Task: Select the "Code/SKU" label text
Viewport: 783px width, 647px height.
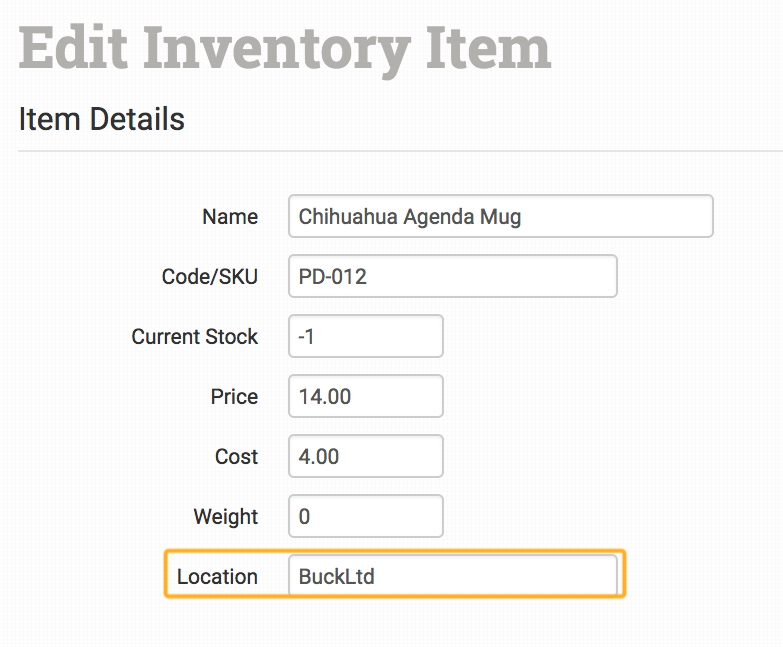Action: coord(210,277)
